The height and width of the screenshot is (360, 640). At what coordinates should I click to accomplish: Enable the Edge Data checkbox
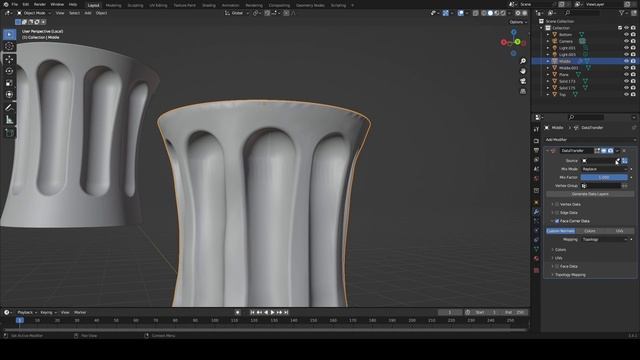pos(557,213)
